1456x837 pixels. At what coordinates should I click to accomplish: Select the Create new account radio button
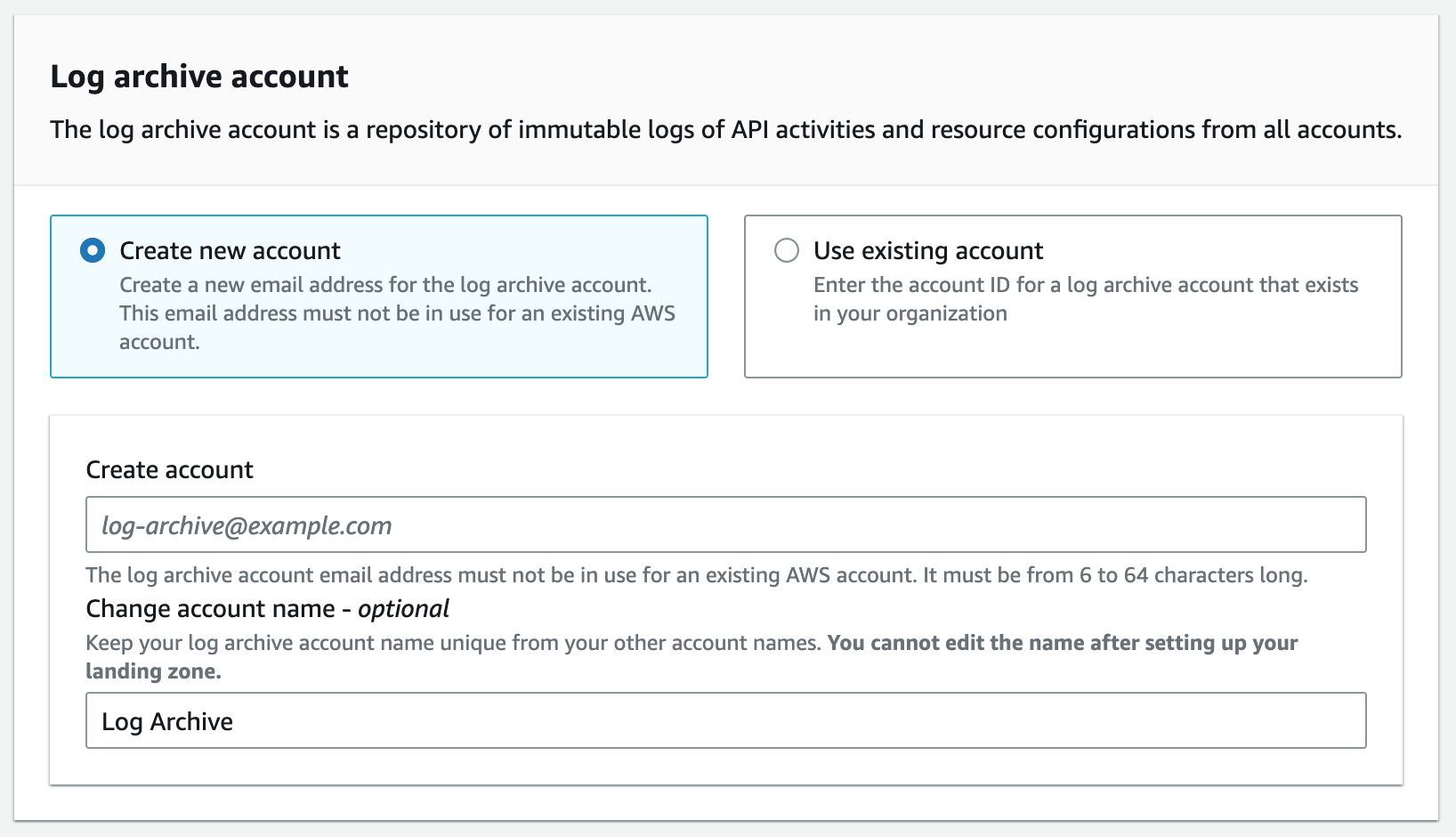pyautogui.click(x=93, y=251)
